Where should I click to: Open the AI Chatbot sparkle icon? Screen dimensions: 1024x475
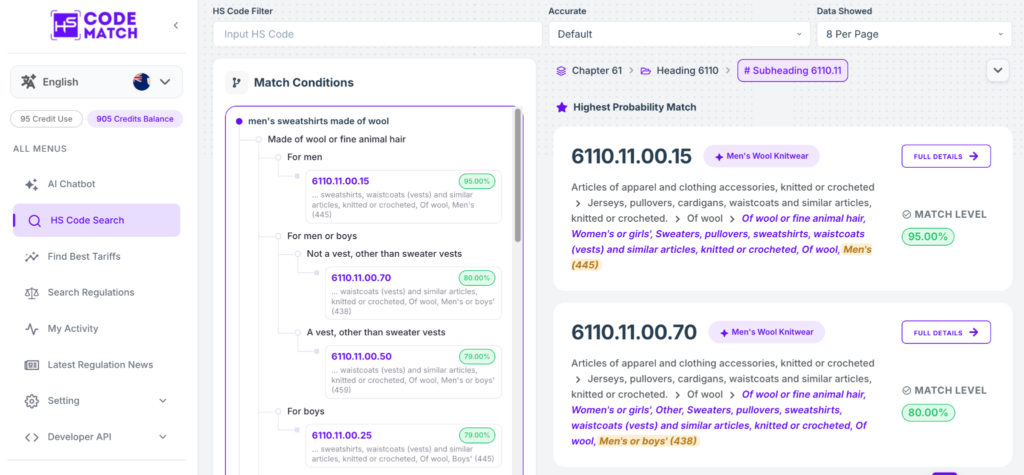pyautogui.click(x=31, y=184)
